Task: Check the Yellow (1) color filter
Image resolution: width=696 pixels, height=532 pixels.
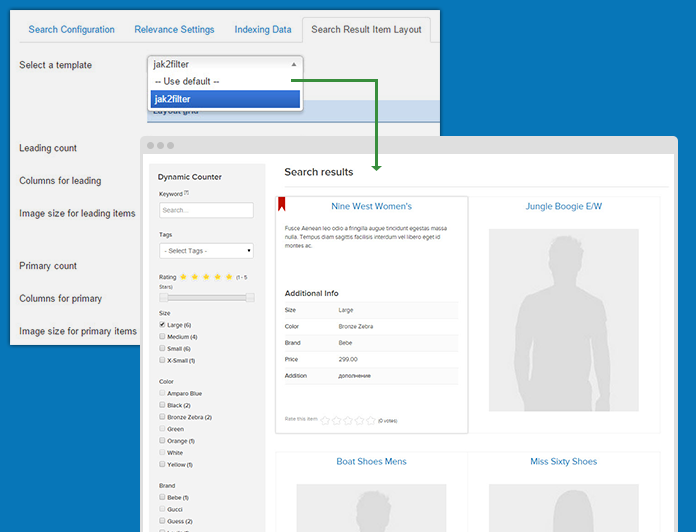Action: point(162,464)
